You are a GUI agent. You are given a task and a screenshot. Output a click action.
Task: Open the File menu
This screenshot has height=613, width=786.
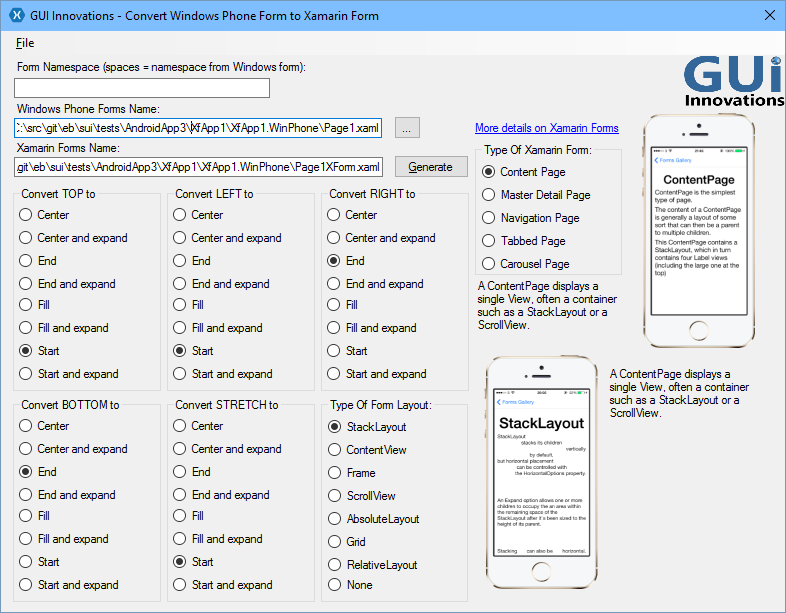point(25,43)
